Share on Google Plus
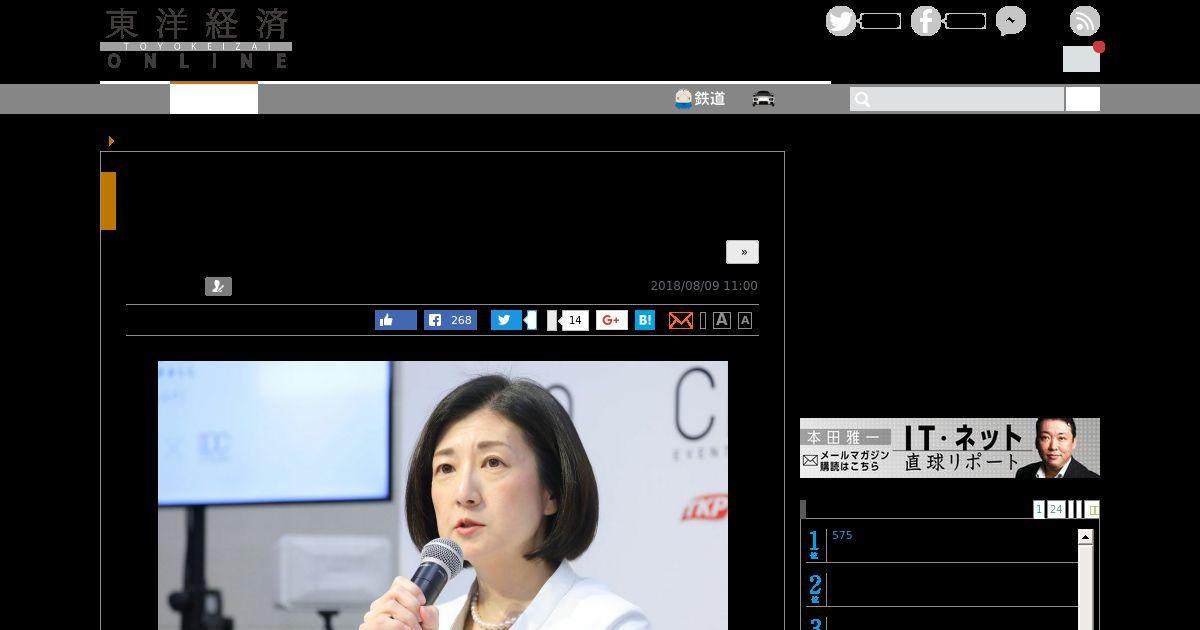This screenshot has height=630, width=1200. (612, 320)
